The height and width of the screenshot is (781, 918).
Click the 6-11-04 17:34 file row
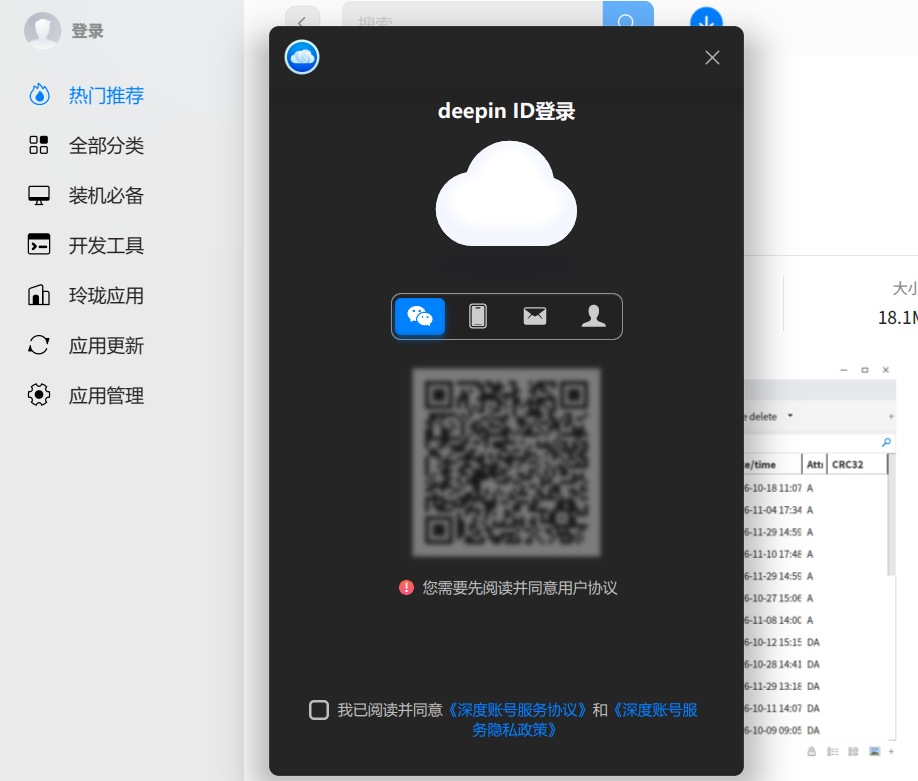[815, 510]
